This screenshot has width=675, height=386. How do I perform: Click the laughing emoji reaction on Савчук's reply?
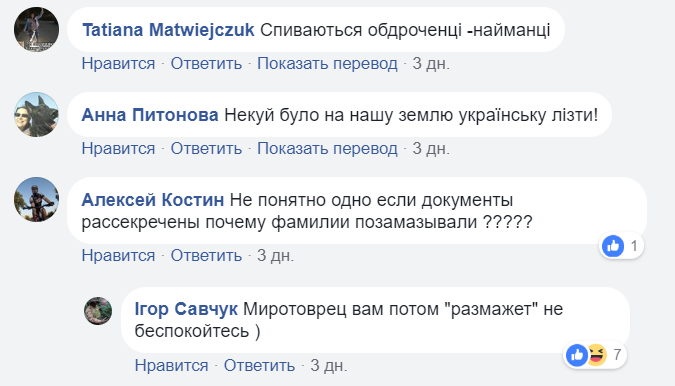[x=596, y=355]
